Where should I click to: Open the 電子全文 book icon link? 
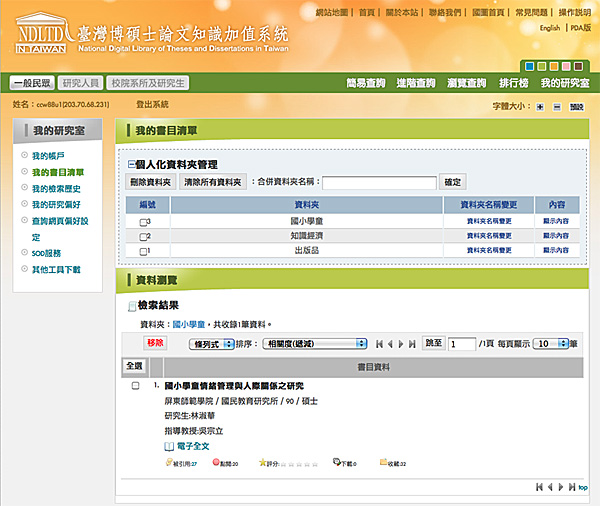point(169,445)
